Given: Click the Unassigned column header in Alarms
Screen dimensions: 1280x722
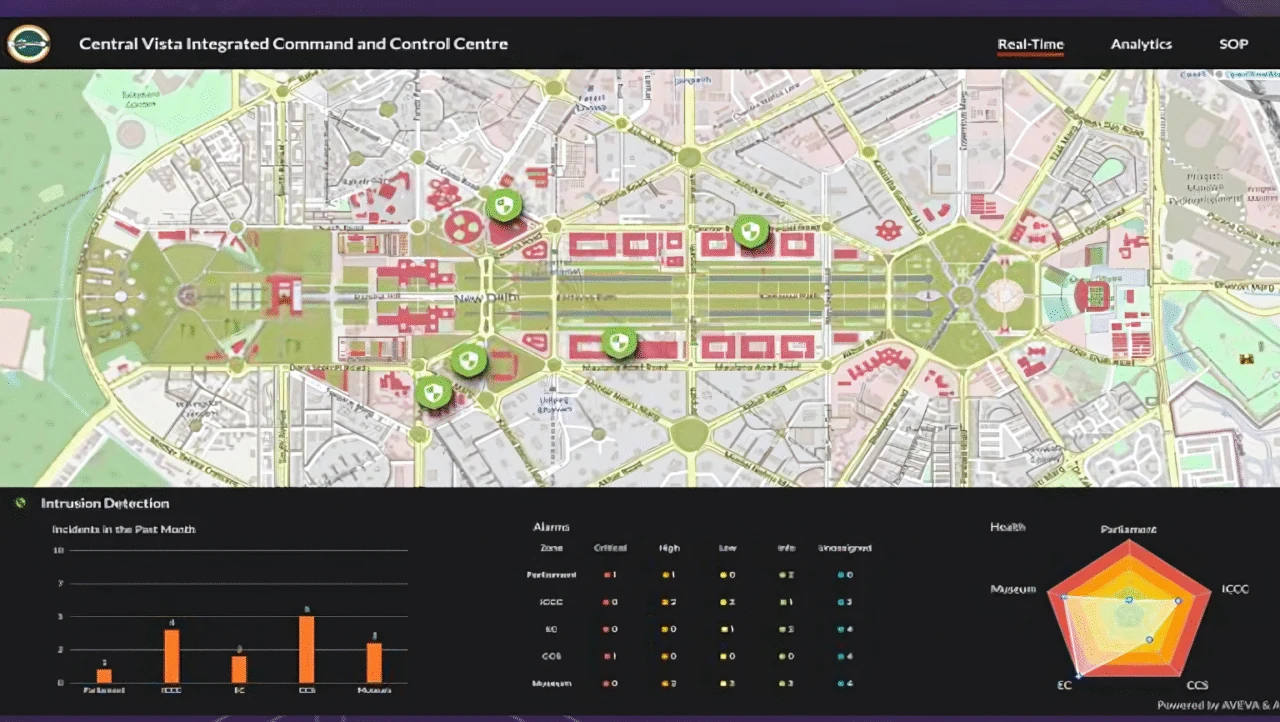Looking at the screenshot, I should (845, 548).
